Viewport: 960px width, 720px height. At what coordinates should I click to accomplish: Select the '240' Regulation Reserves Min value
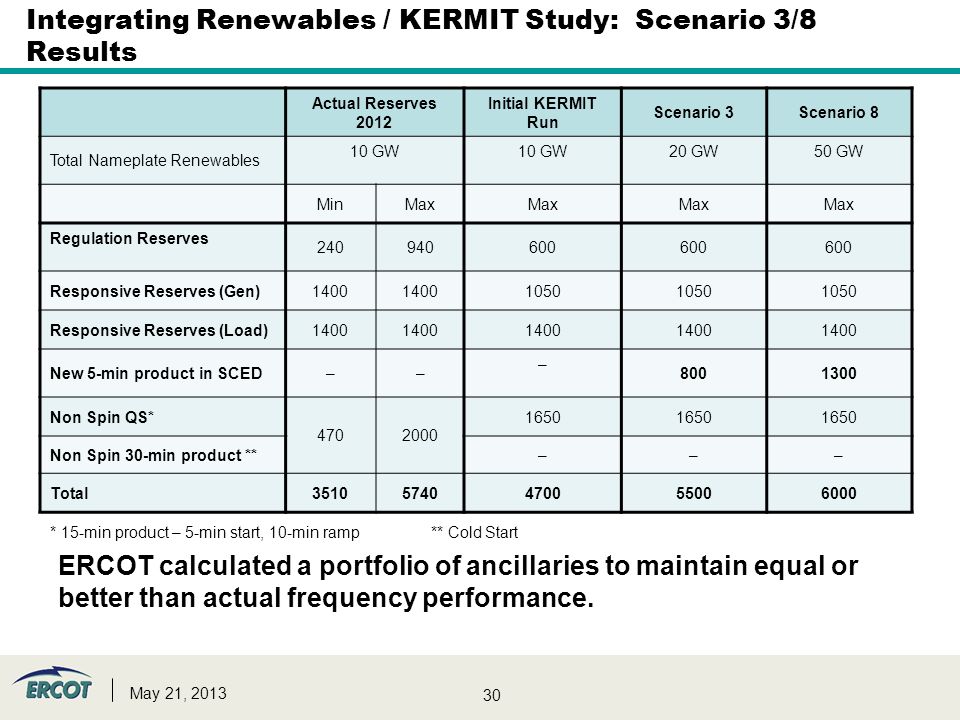330,247
